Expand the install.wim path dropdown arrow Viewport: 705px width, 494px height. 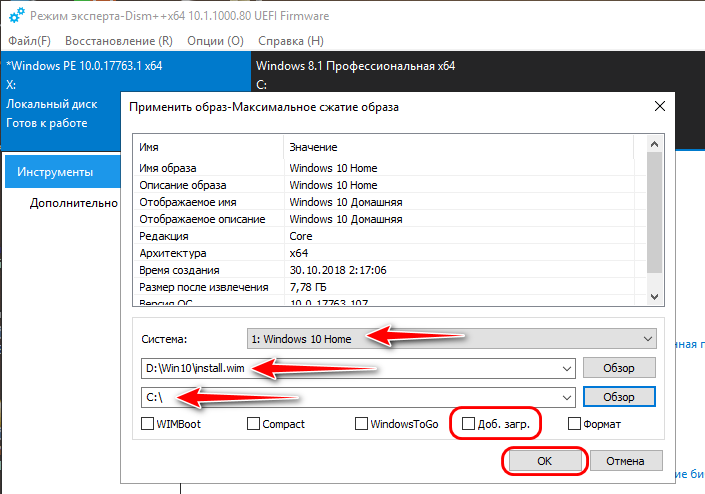pos(567,369)
